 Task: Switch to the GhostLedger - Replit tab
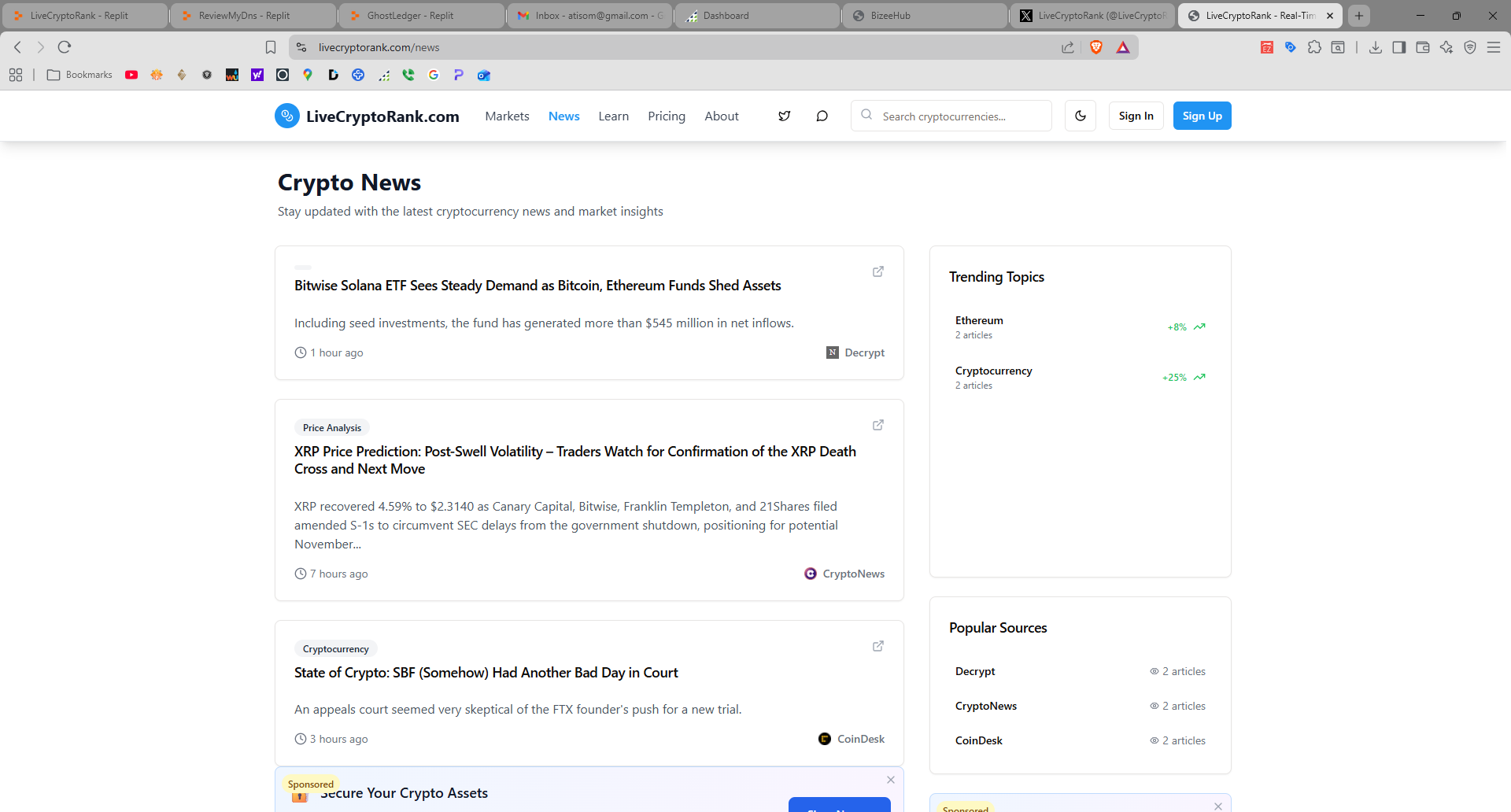421,15
